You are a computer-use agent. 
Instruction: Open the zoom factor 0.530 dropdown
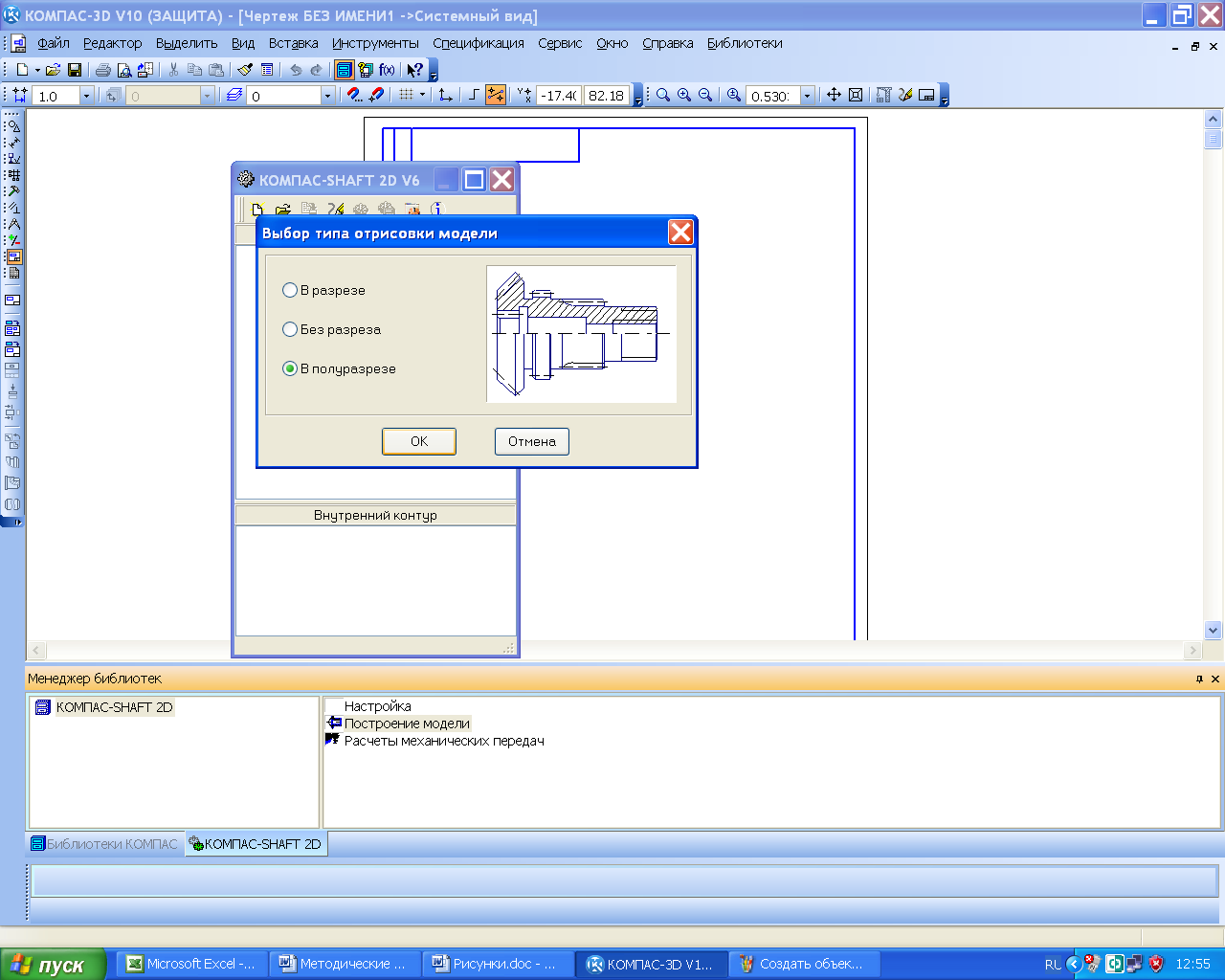coord(807,96)
